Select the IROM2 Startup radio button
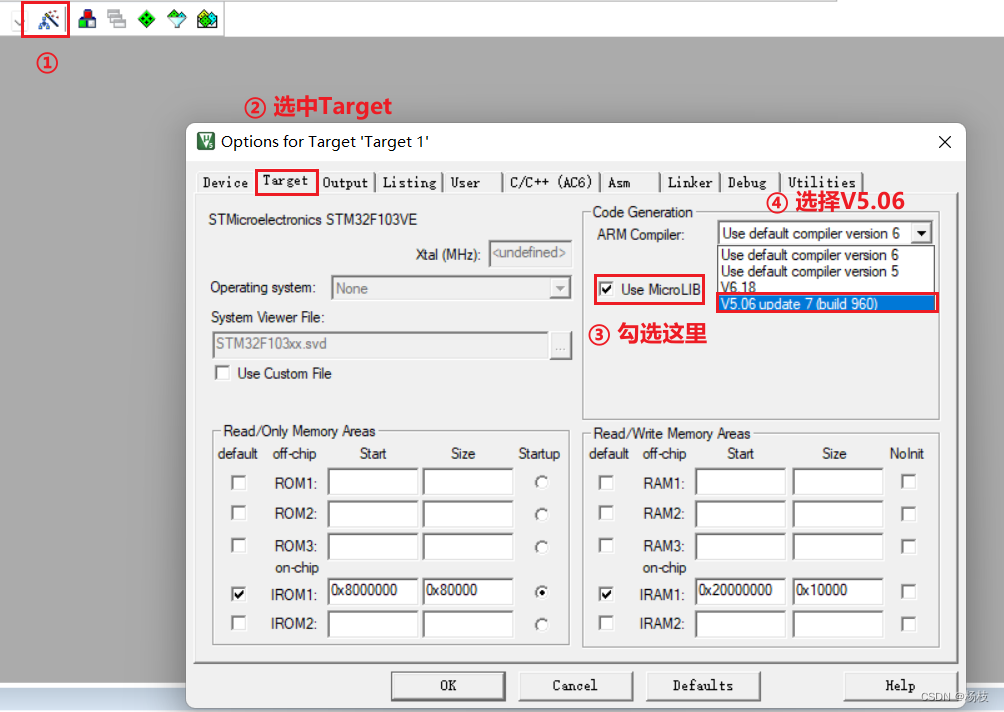Viewport: 1004px width, 712px height. click(x=542, y=624)
